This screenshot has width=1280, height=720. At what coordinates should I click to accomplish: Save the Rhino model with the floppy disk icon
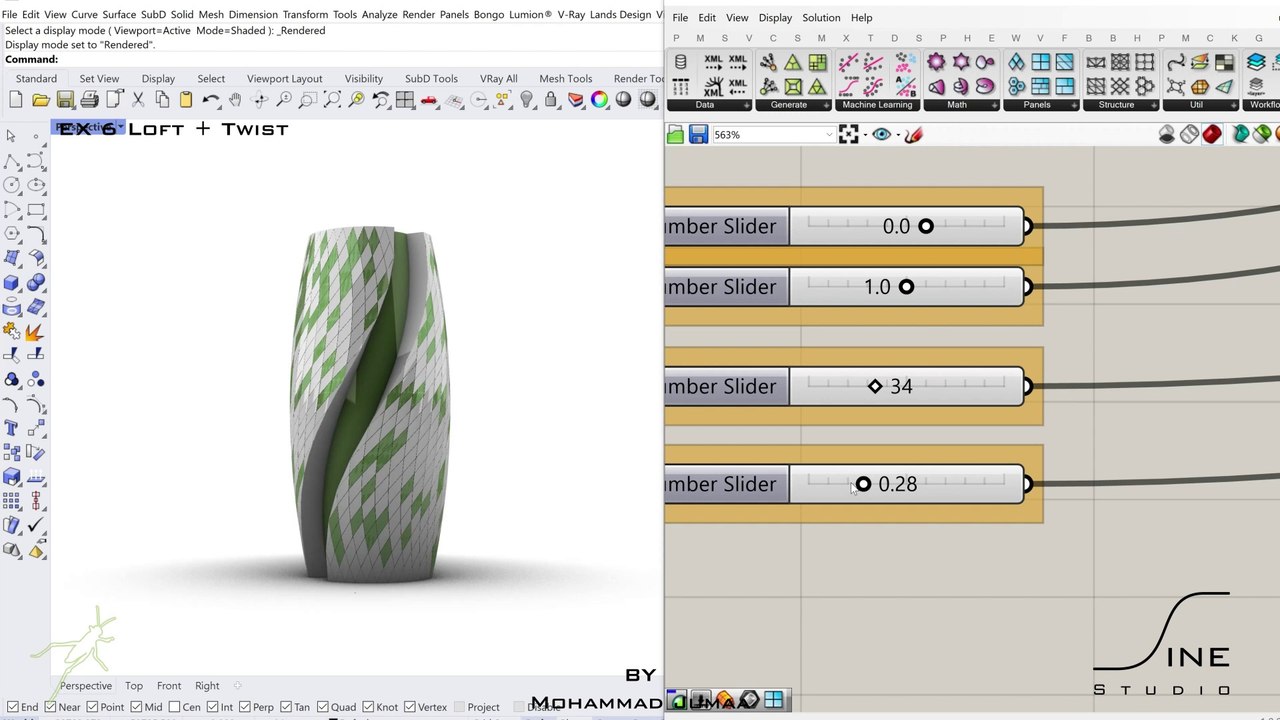tap(65, 100)
